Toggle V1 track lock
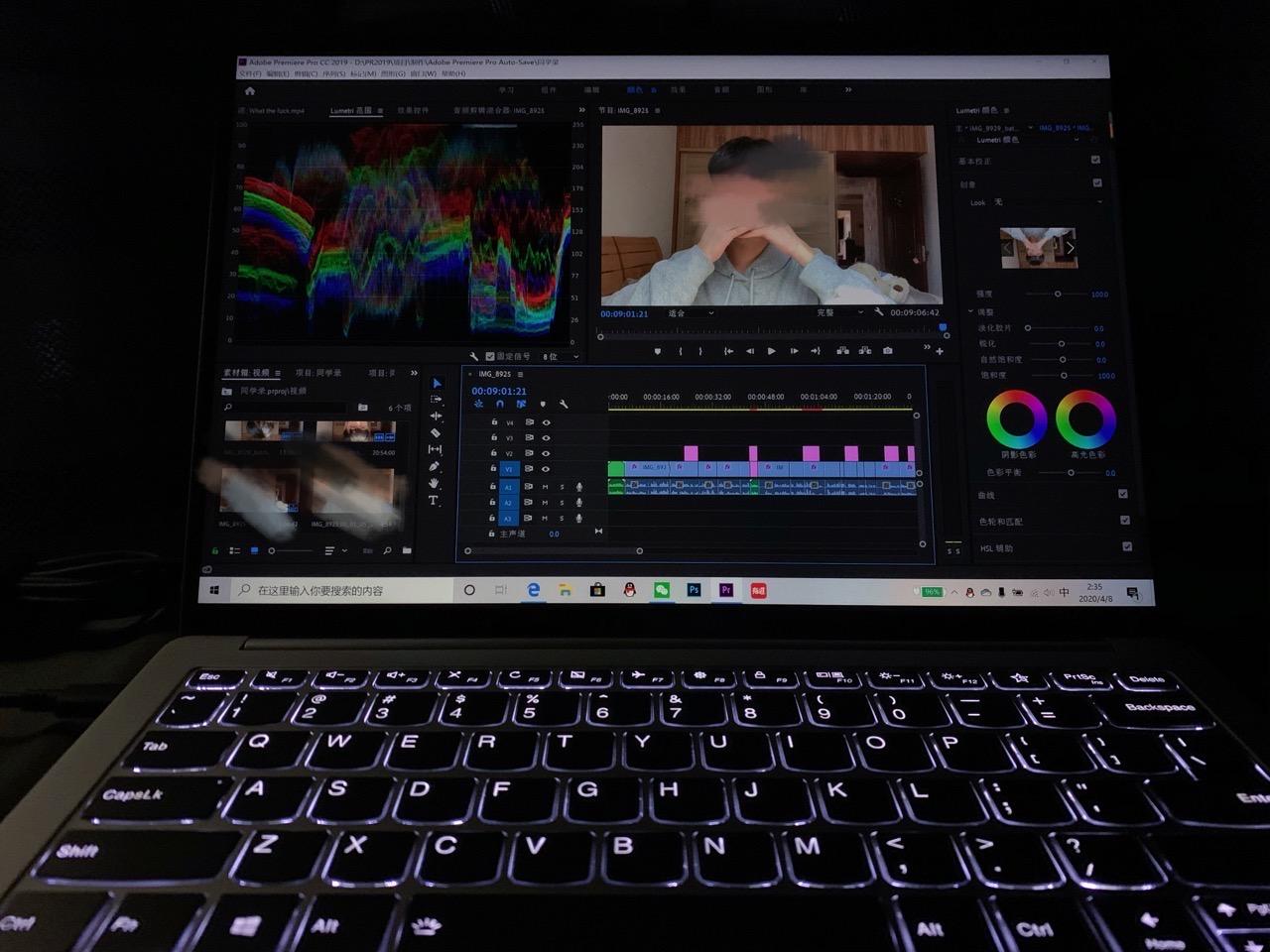Screen dimensions: 1270x952 (493, 468)
